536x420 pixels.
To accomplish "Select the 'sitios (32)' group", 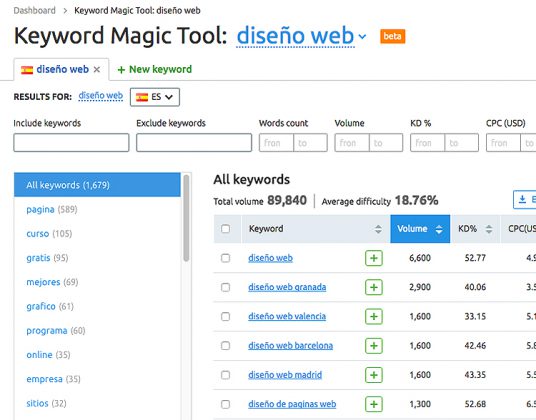I will pyautogui.click(x=46, y=403).
